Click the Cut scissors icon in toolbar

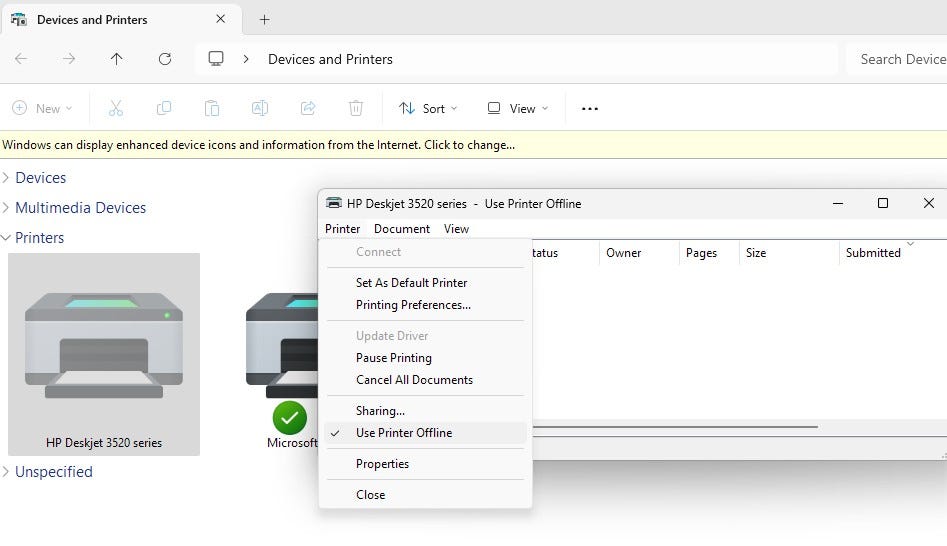click(115, 108)
